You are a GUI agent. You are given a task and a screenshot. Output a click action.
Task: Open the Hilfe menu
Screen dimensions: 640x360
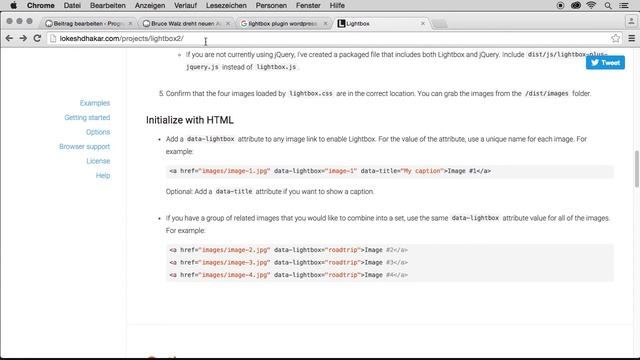tap(337, 5)
